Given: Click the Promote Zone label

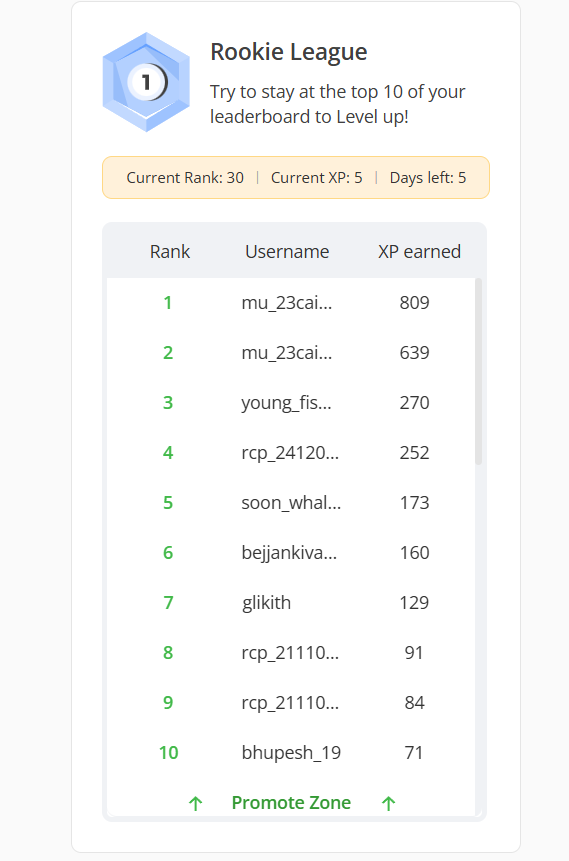Looking at the screenshot, I should tap(291, 803).
